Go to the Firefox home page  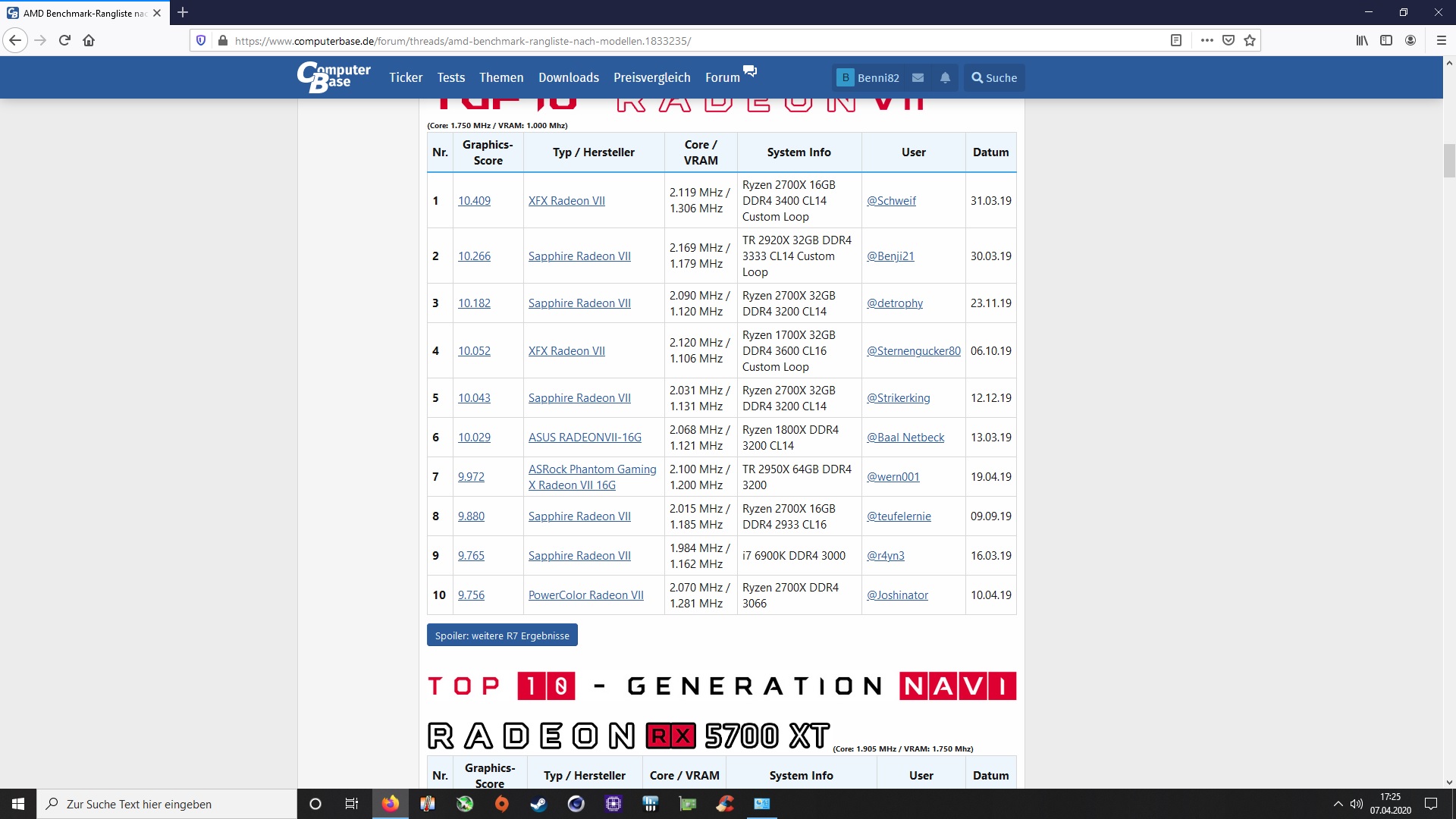pyautogui.click(x=89, y=41)
